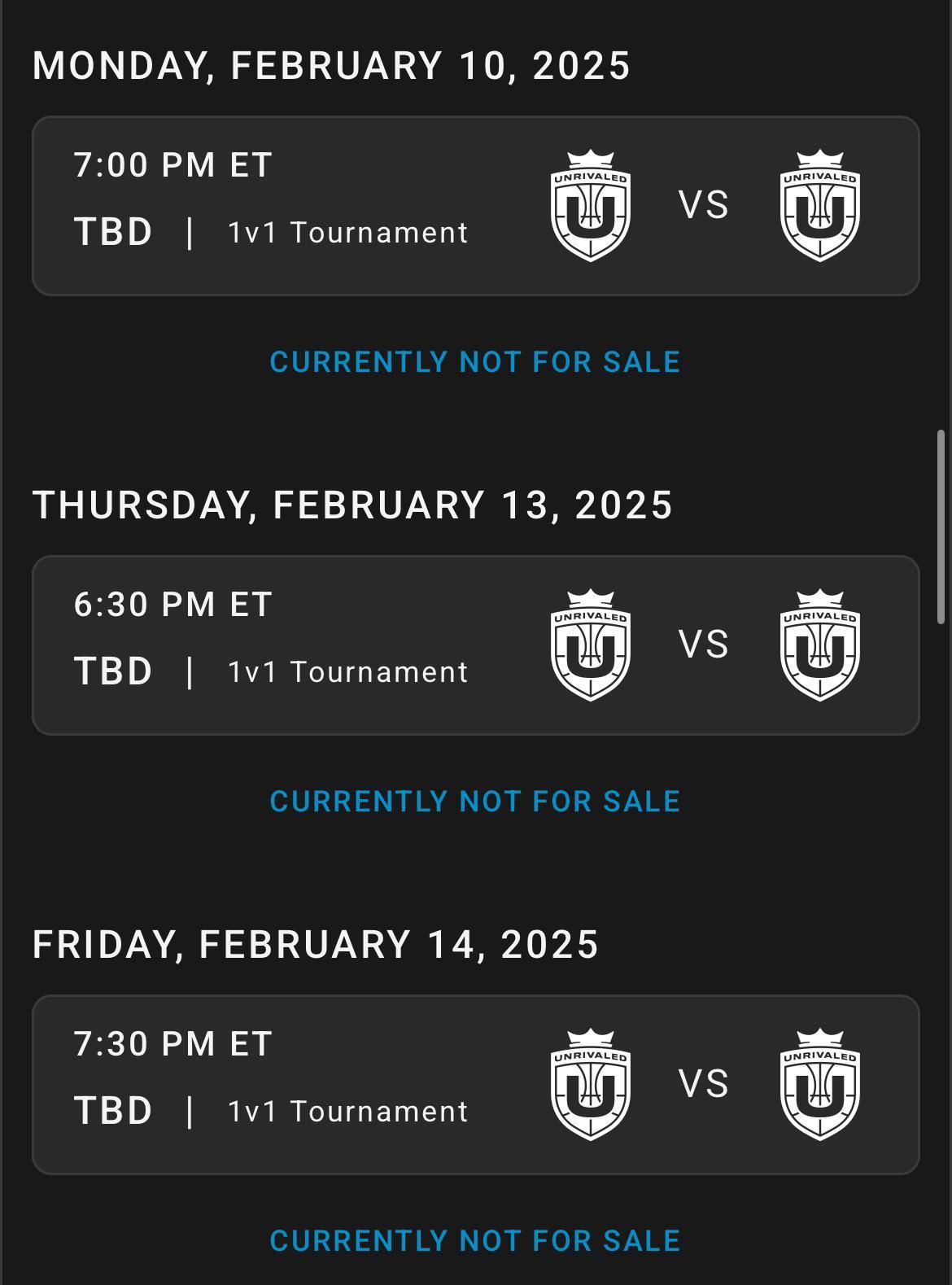This screenshot has height=1285, width=952.
Task: Click left Unrivaled logo in February 13 game
Action: tap(591, 645)
